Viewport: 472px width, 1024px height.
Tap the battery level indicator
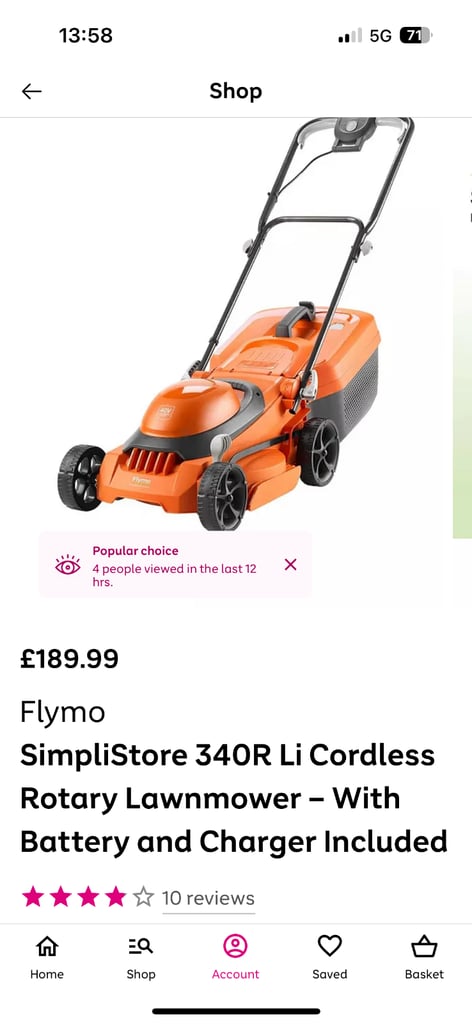pos(416,35)
